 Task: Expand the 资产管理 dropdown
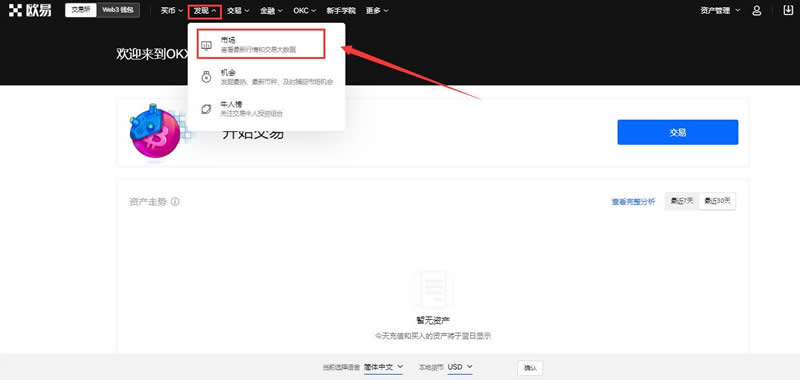[720, 10]
